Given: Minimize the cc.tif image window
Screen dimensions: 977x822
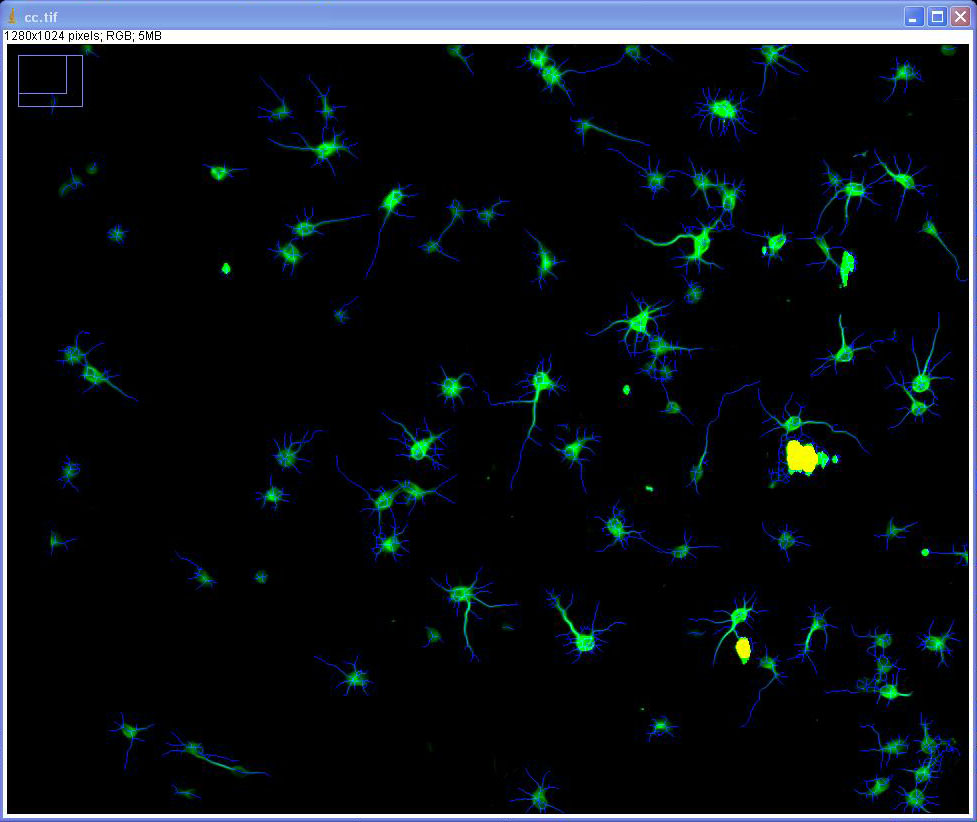Looking at the screenshot, I should pyautogui.click(x=914, y=17).
